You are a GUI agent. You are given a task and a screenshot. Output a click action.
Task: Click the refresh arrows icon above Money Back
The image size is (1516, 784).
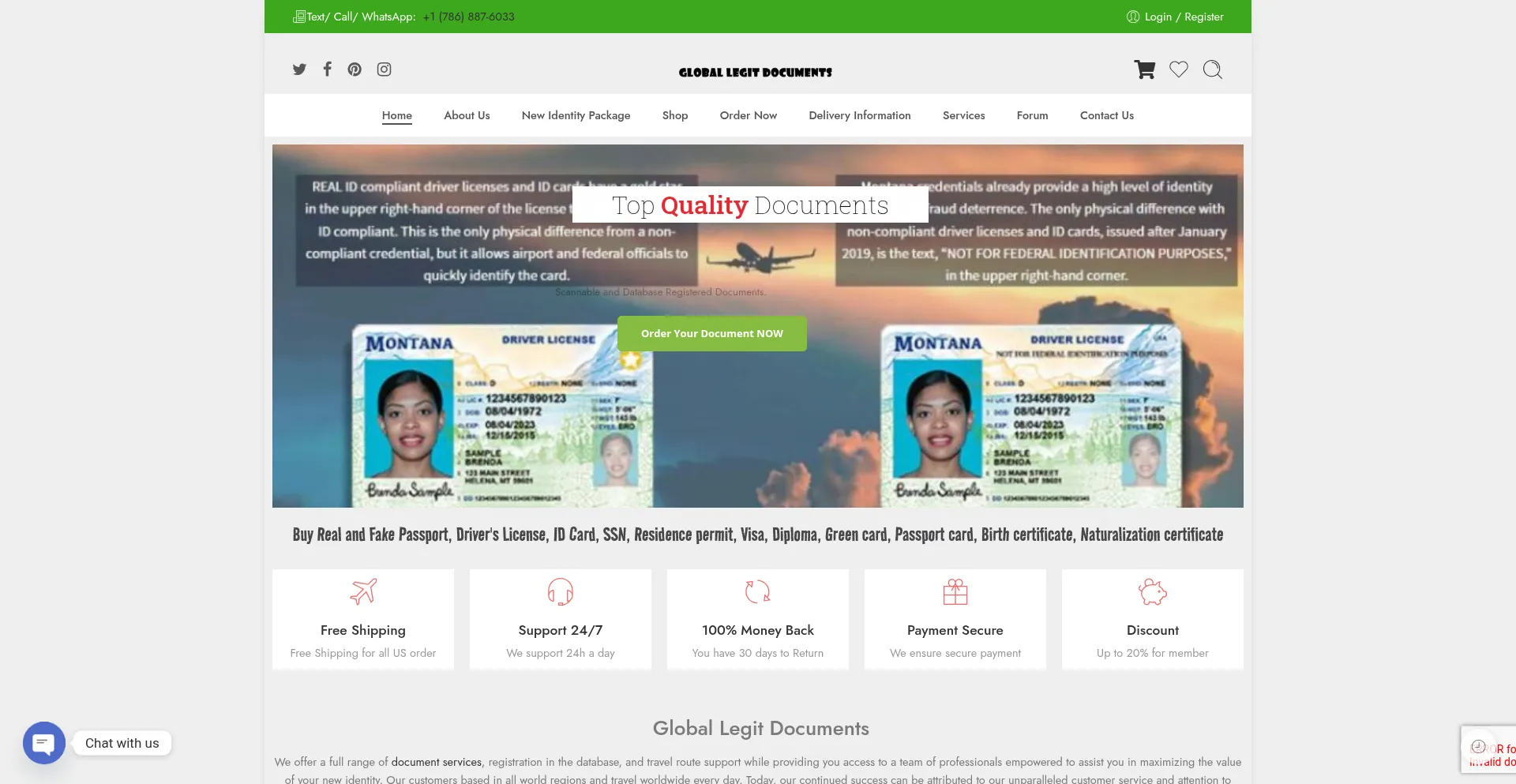(758, 591)
